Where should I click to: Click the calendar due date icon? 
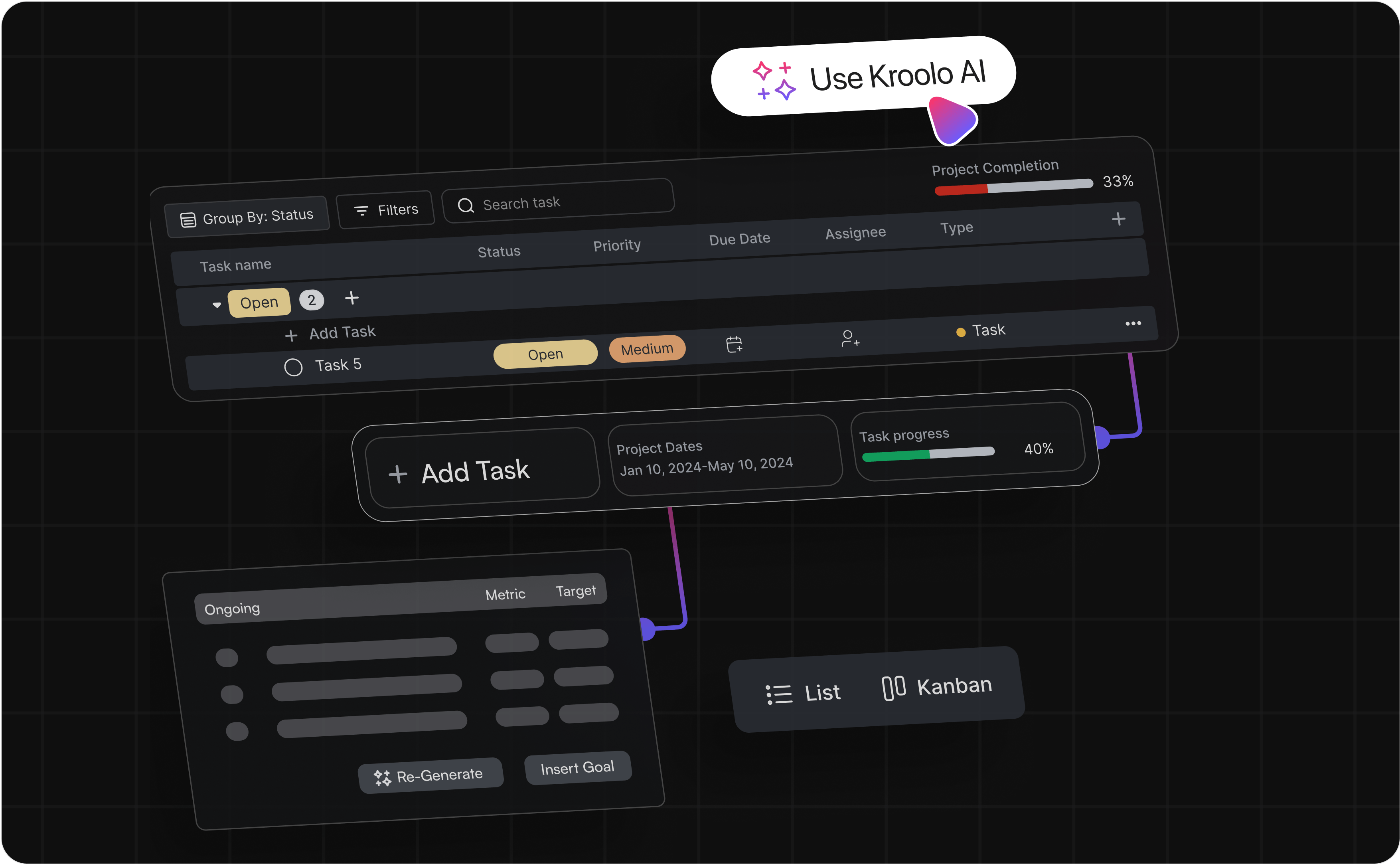pos(734,344)
